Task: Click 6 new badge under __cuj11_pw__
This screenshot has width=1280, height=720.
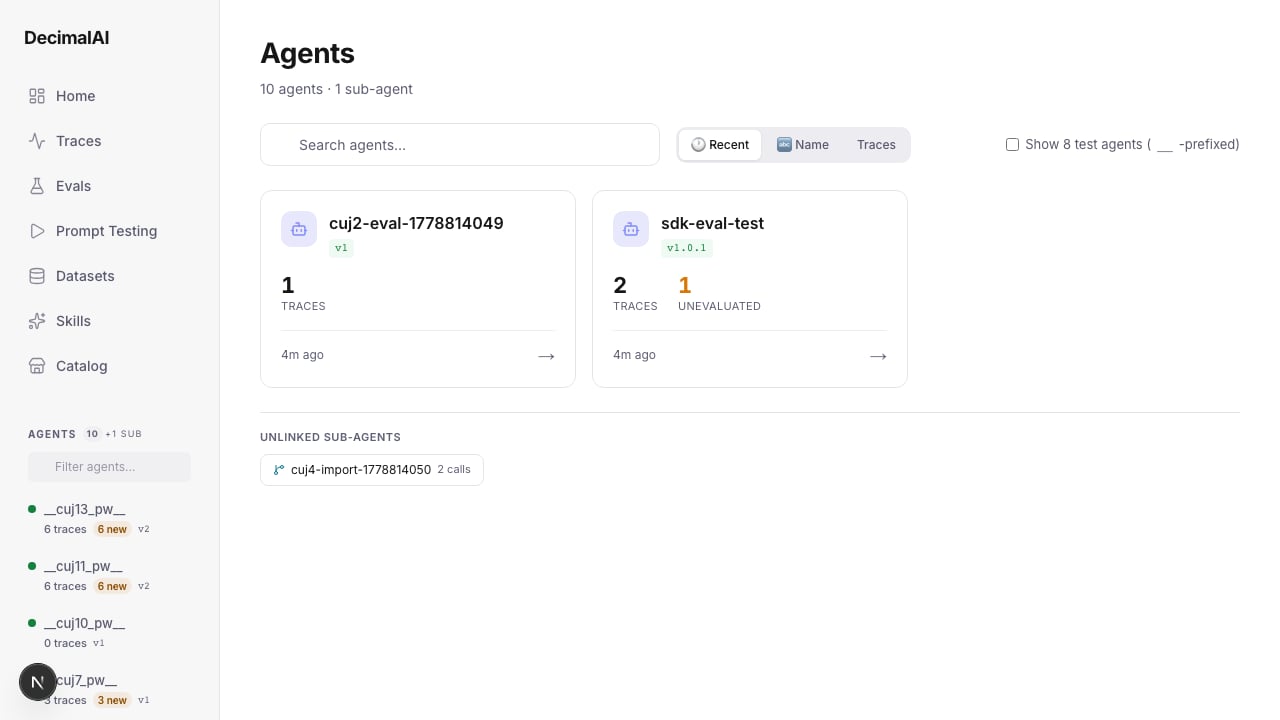Action: point(112,586)
